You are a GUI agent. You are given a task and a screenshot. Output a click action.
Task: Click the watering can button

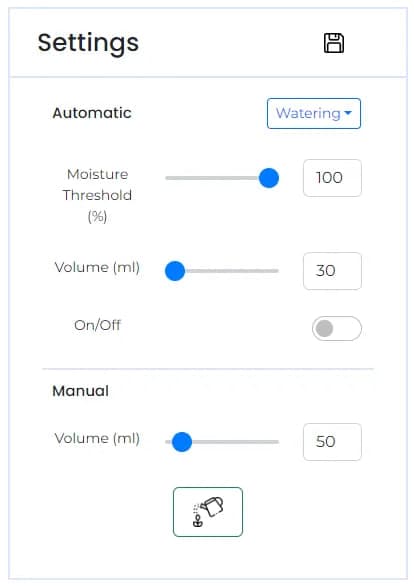[x=208, y=512]
